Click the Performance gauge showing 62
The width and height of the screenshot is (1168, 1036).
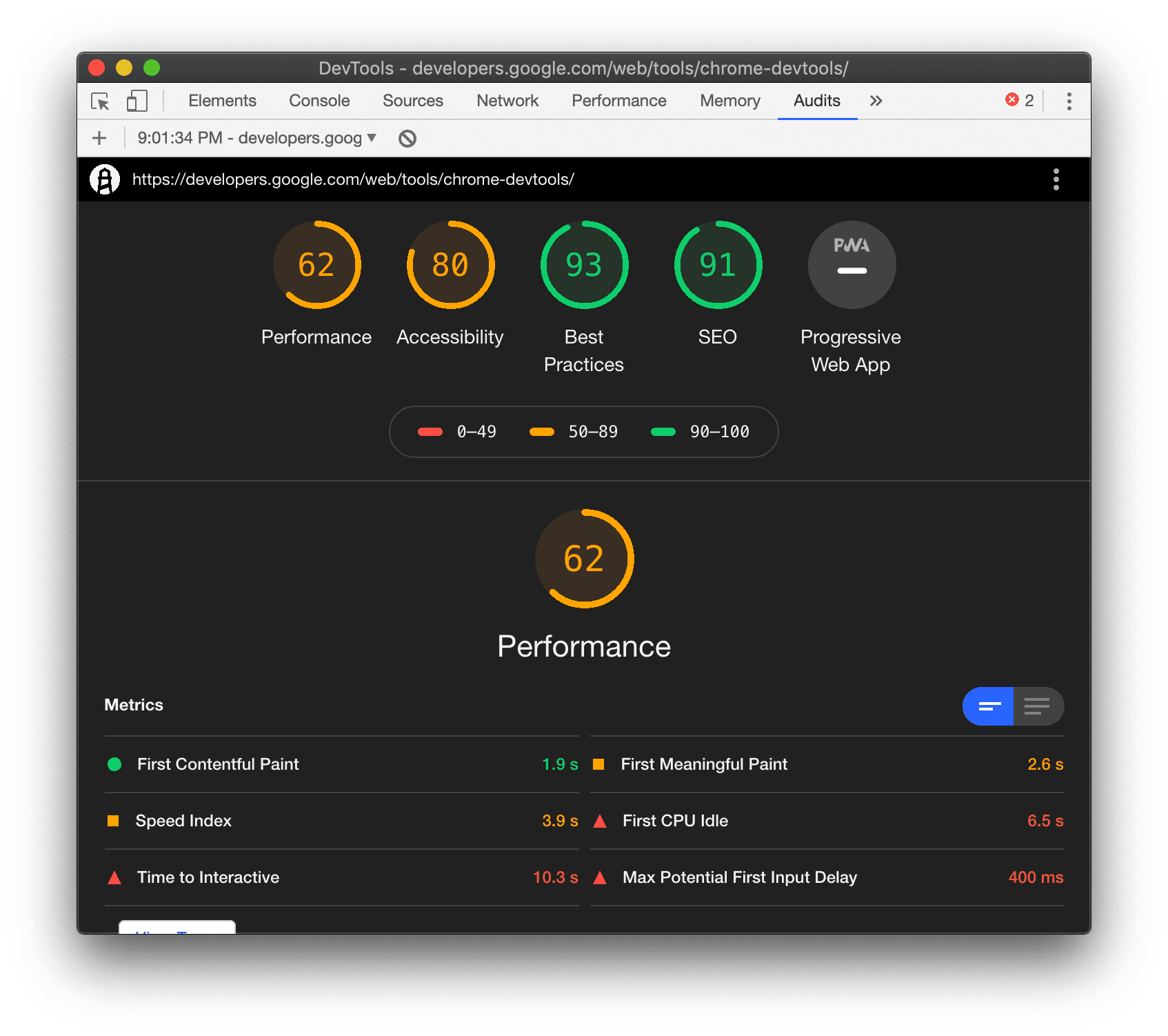click(x=317, y=265)
